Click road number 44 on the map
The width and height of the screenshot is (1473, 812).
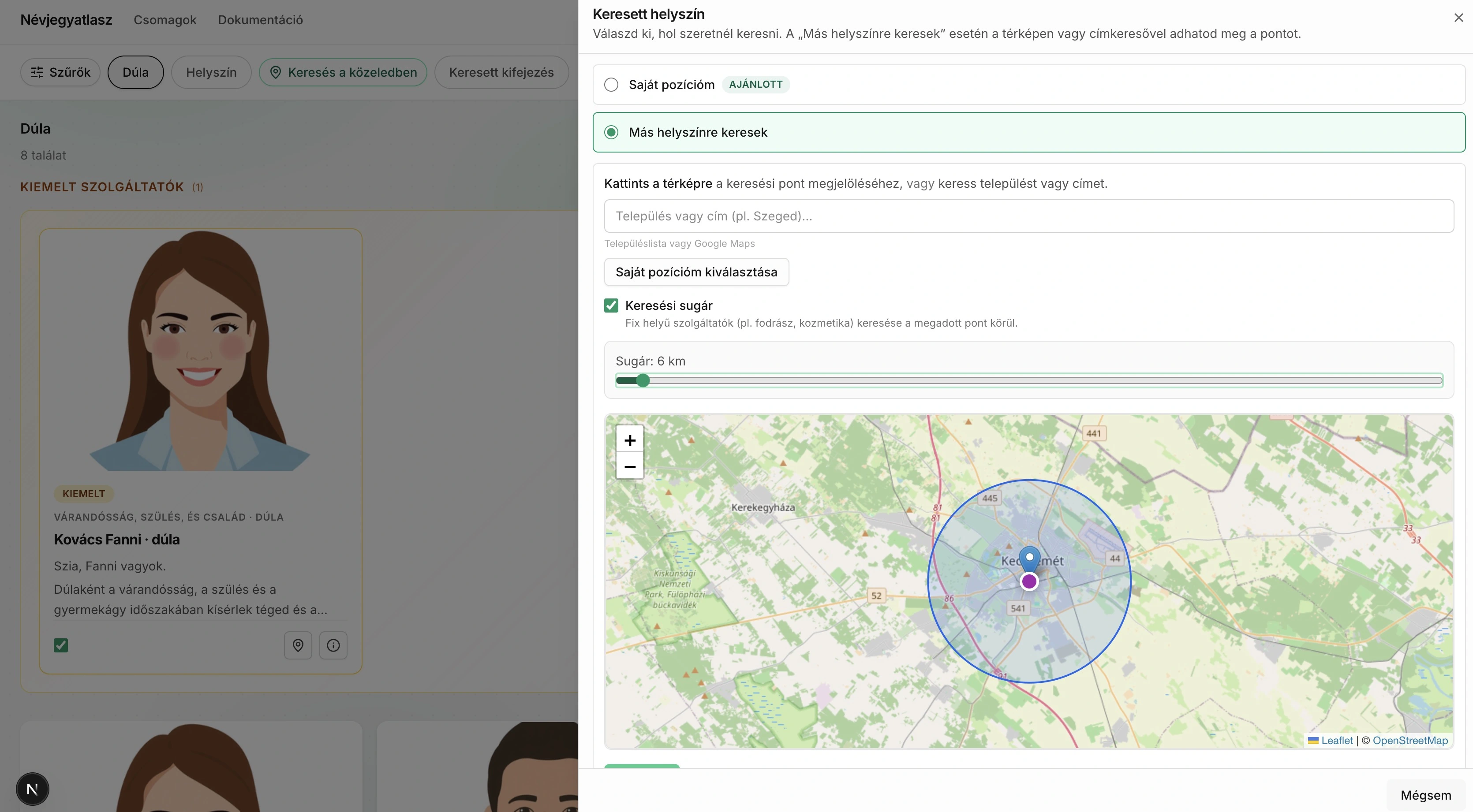1115,559
